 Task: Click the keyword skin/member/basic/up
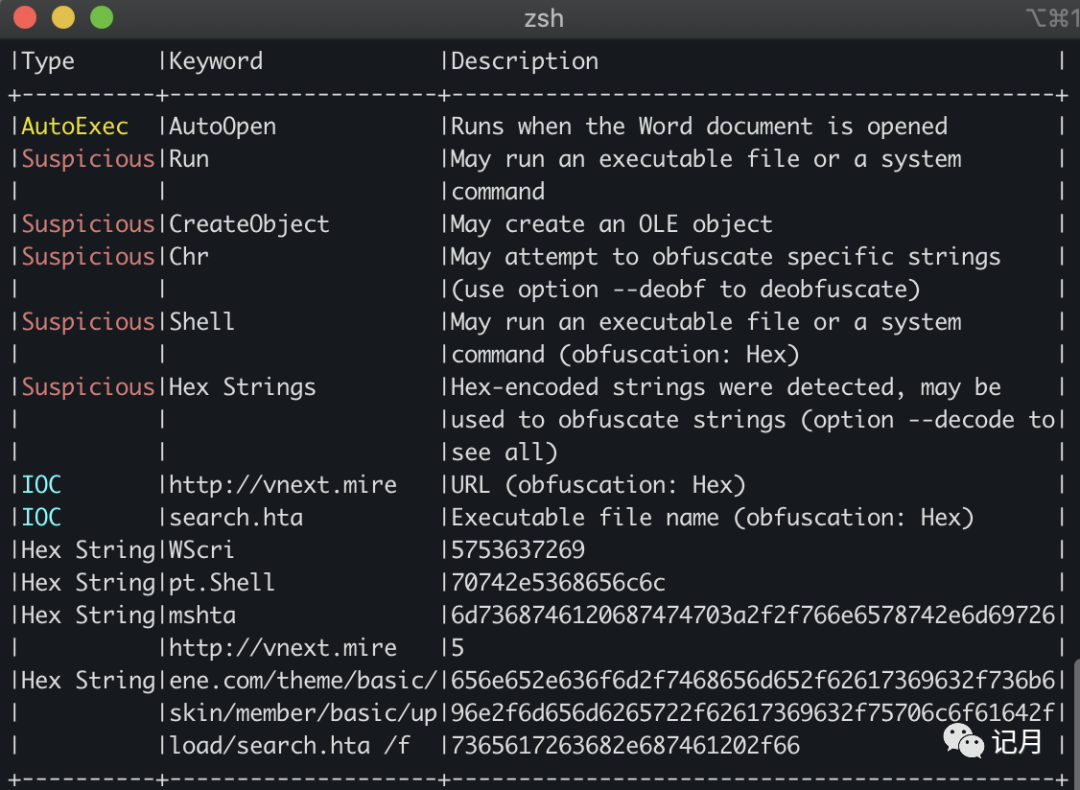click(x=303, y=714)
